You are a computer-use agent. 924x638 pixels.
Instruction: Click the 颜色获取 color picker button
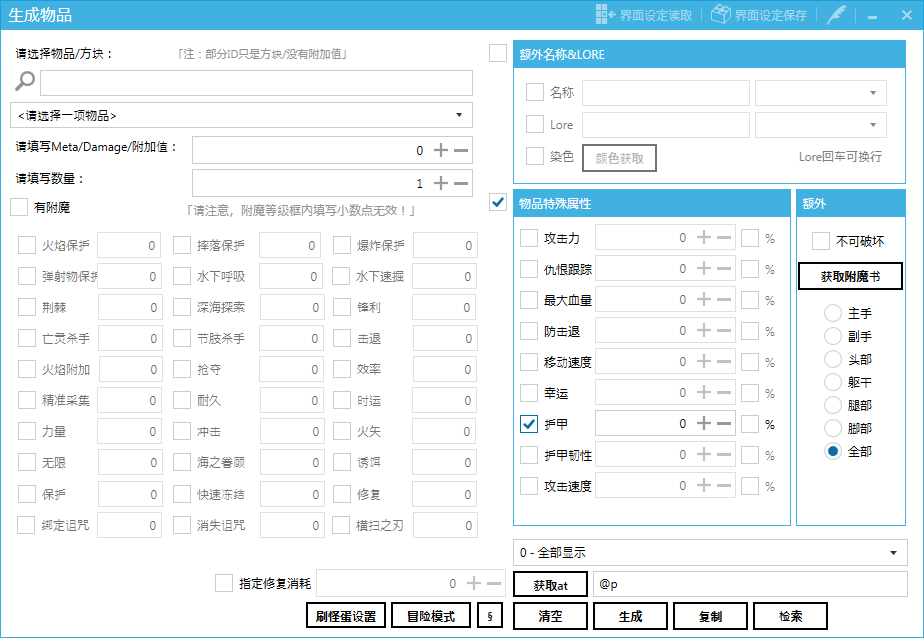coord(619,157)
